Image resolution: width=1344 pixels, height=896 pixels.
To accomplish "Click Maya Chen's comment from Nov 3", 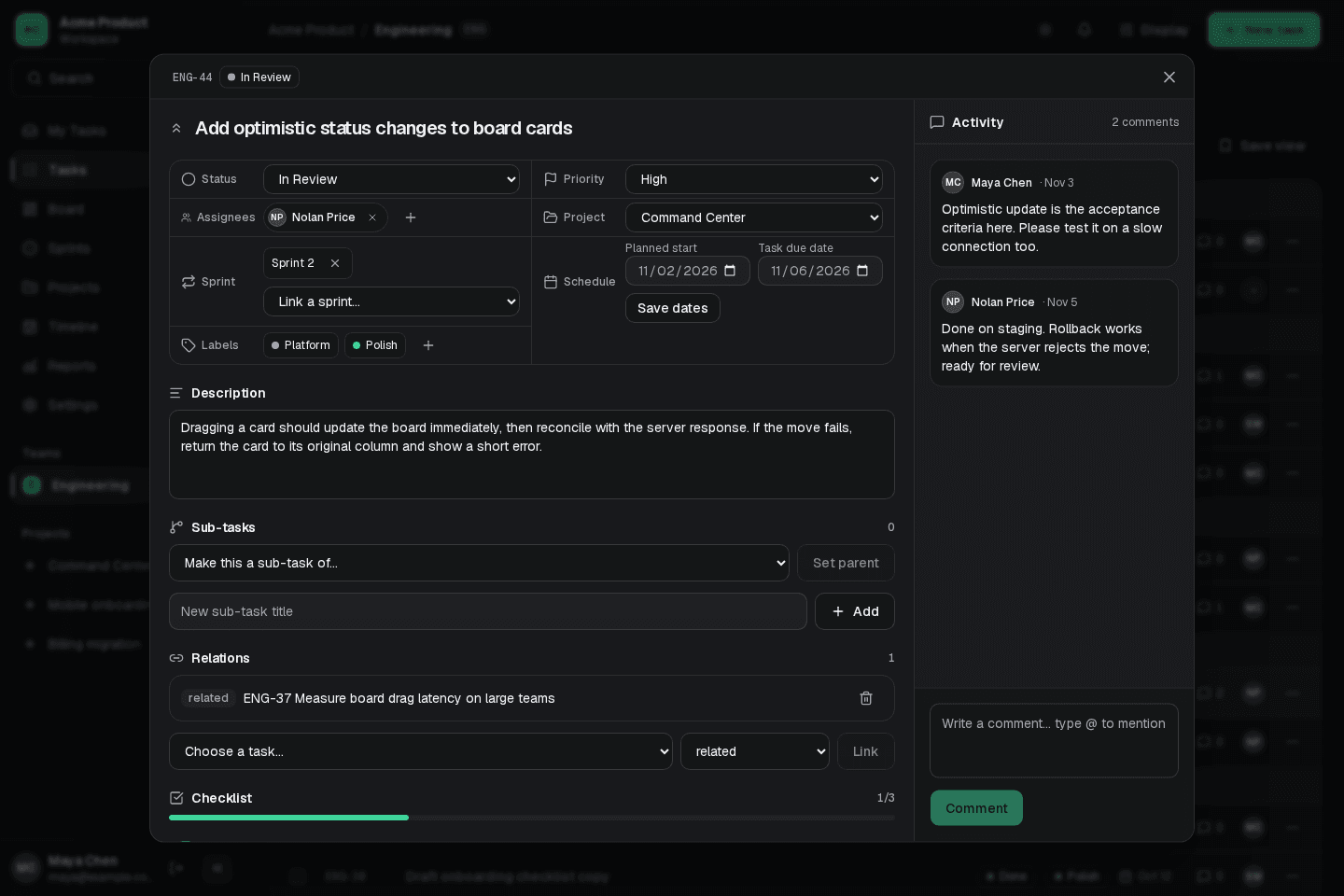I will click(1054, 214).
